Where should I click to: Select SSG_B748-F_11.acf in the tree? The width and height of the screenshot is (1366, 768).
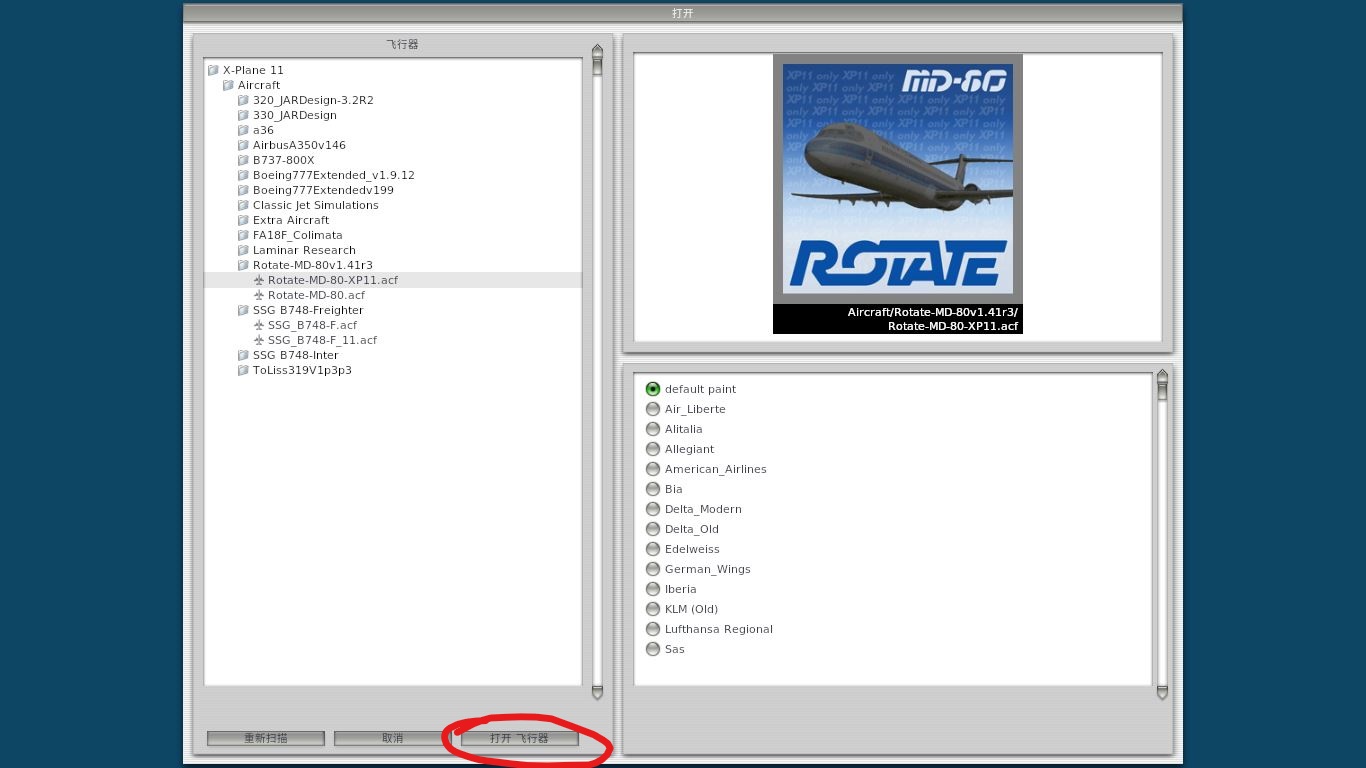(x=322, y=340)
